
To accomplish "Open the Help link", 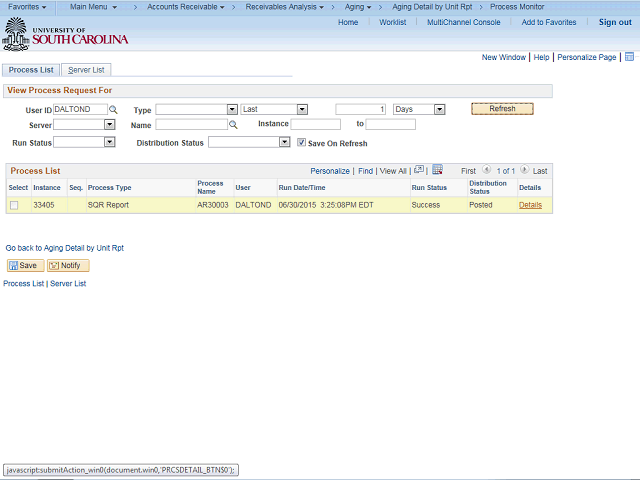I will click(x=541, y=57).
